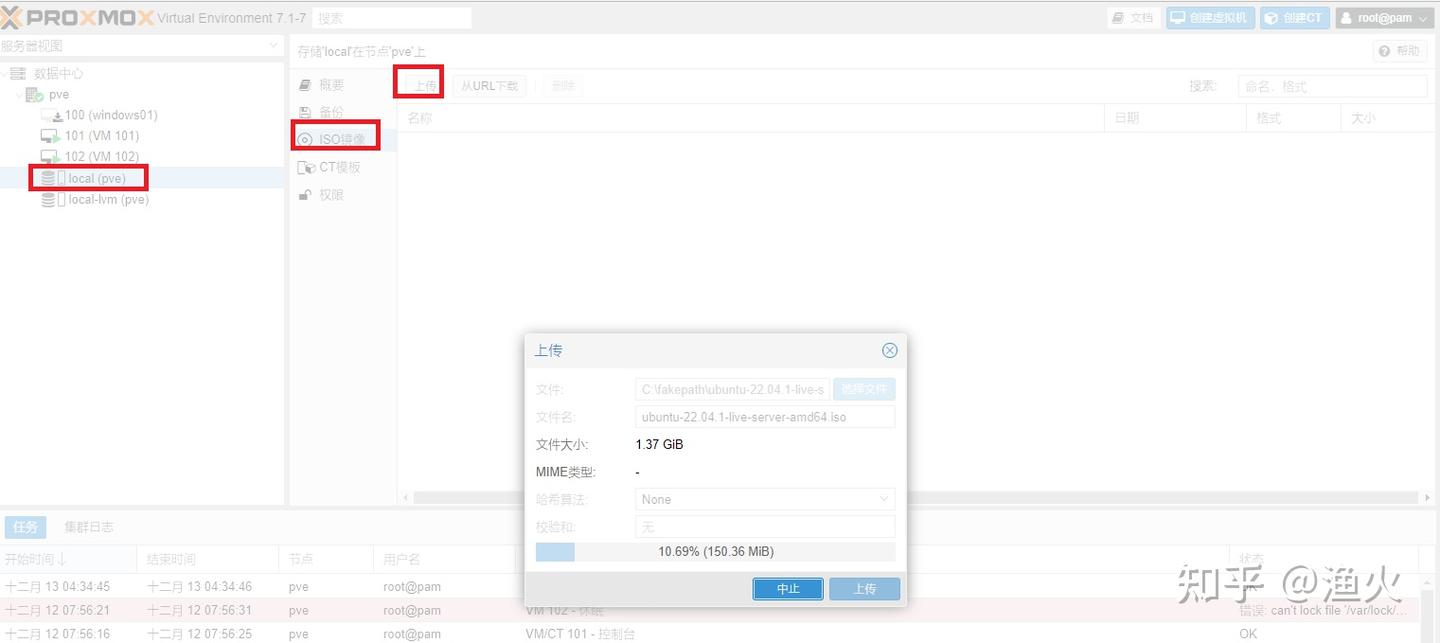Click the upload progress bar
This screenshot has height=643, width=1440.
tap(715, 552)
